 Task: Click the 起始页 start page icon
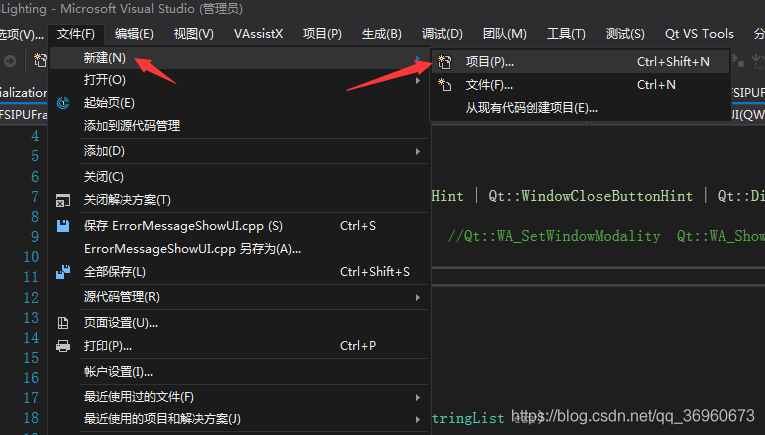point(63,103)
